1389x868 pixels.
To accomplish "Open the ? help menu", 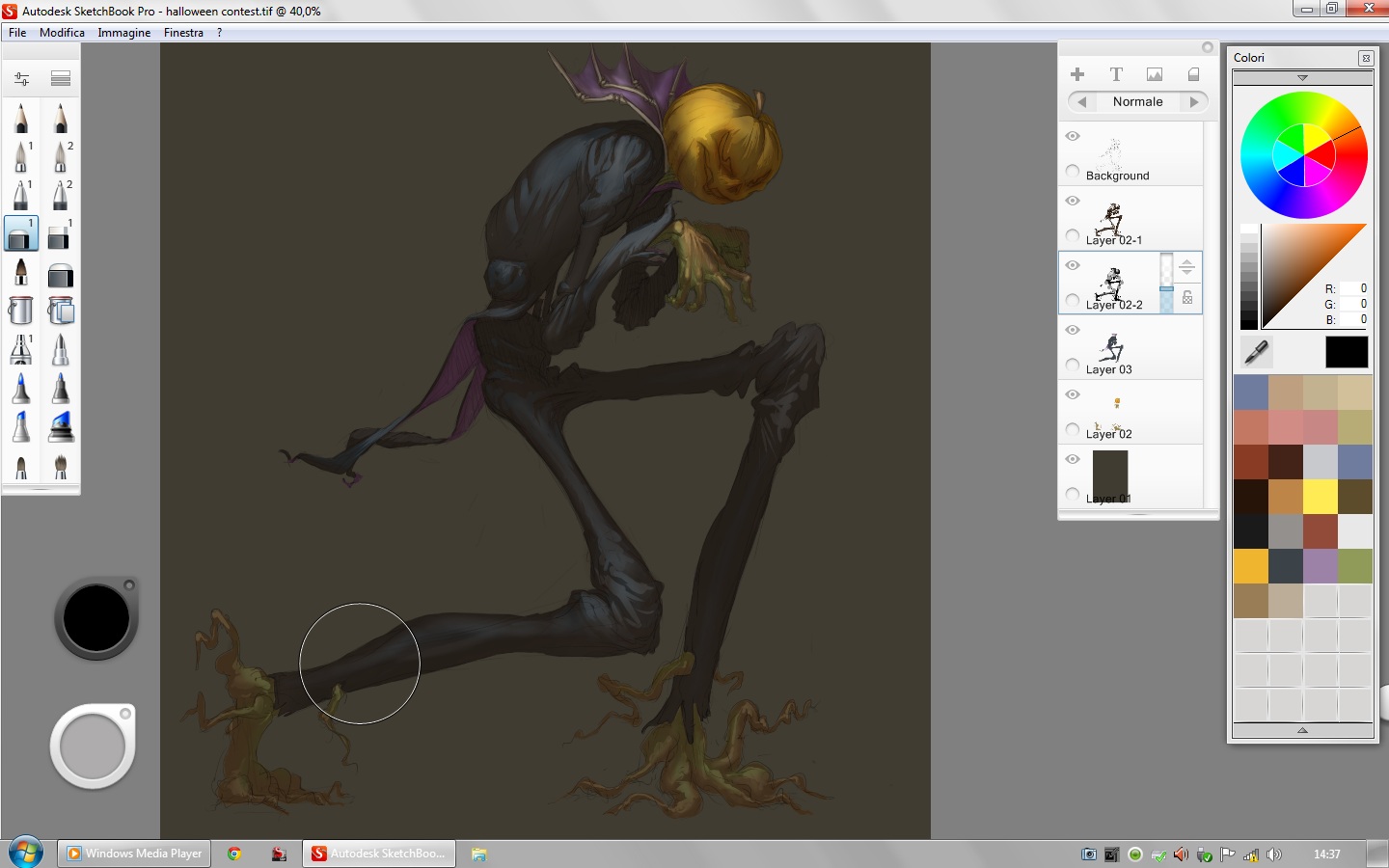I will pos(219,33).
